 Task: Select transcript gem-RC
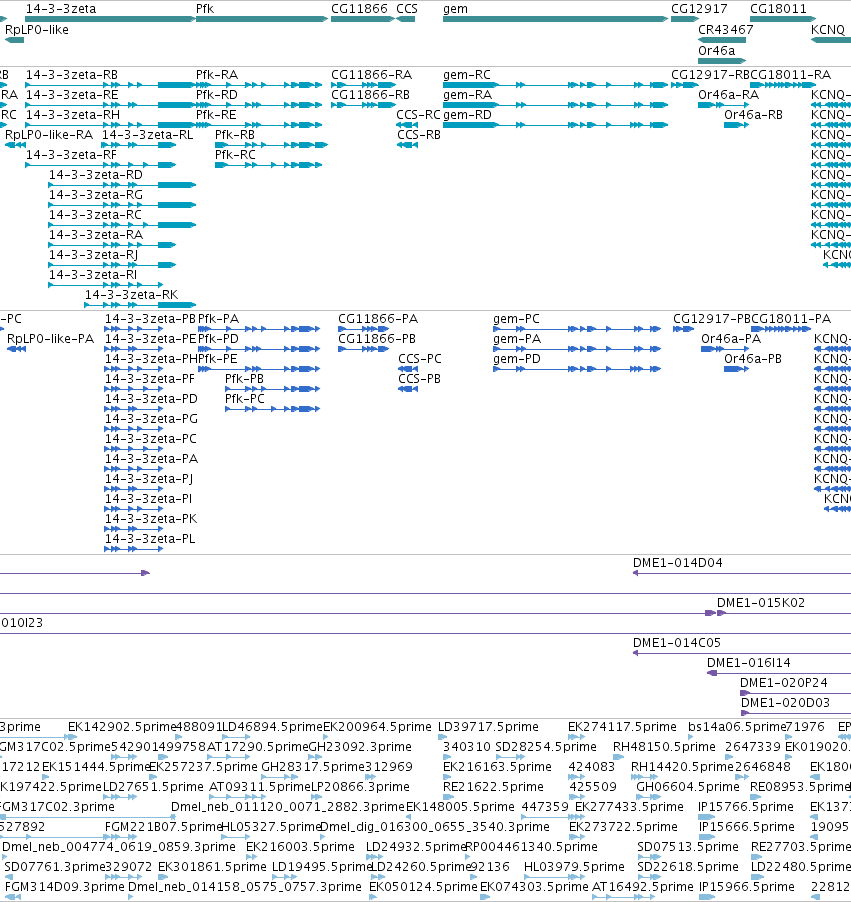[x=467, y=75]
